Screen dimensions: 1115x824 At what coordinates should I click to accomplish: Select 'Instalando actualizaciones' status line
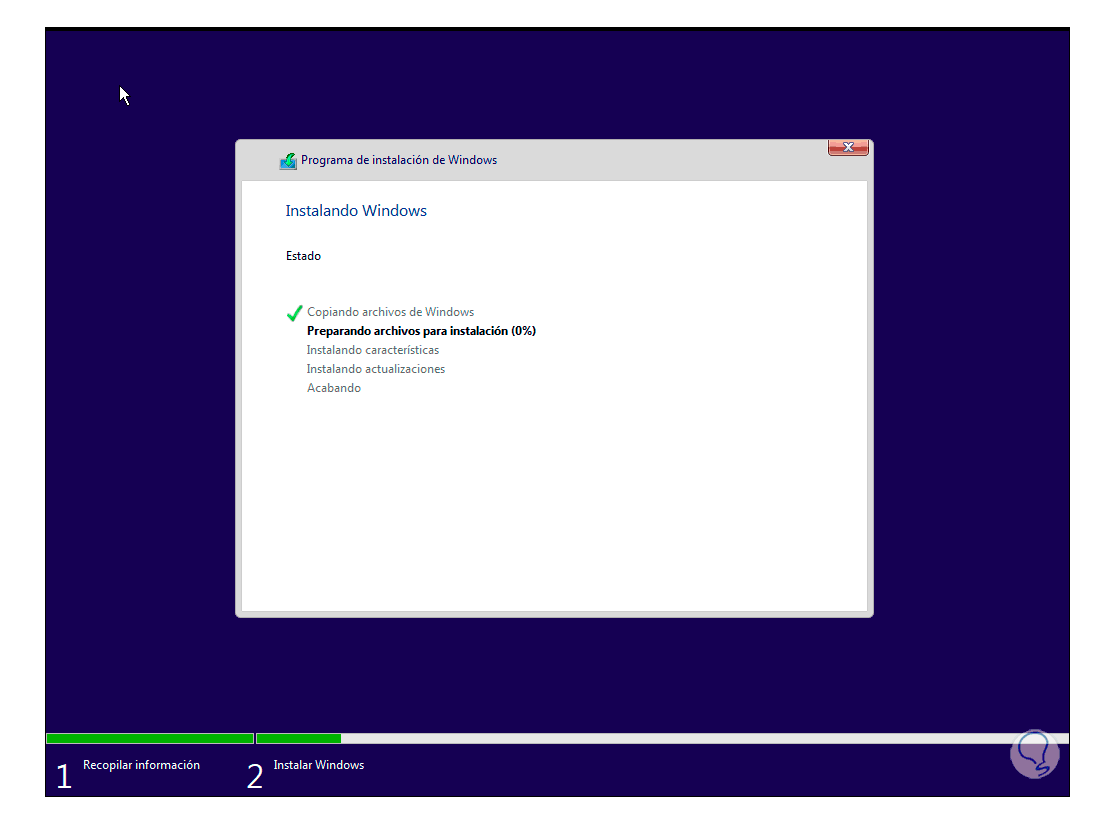[x=375, y=369]
